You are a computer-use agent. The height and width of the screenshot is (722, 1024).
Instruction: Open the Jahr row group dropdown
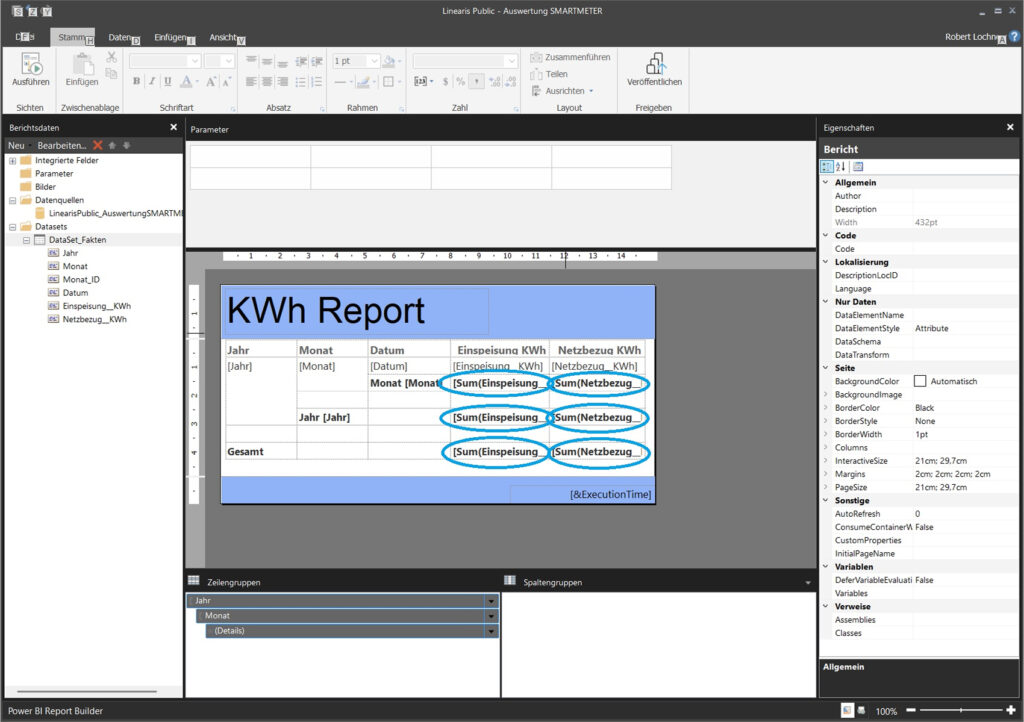(491, 601)
